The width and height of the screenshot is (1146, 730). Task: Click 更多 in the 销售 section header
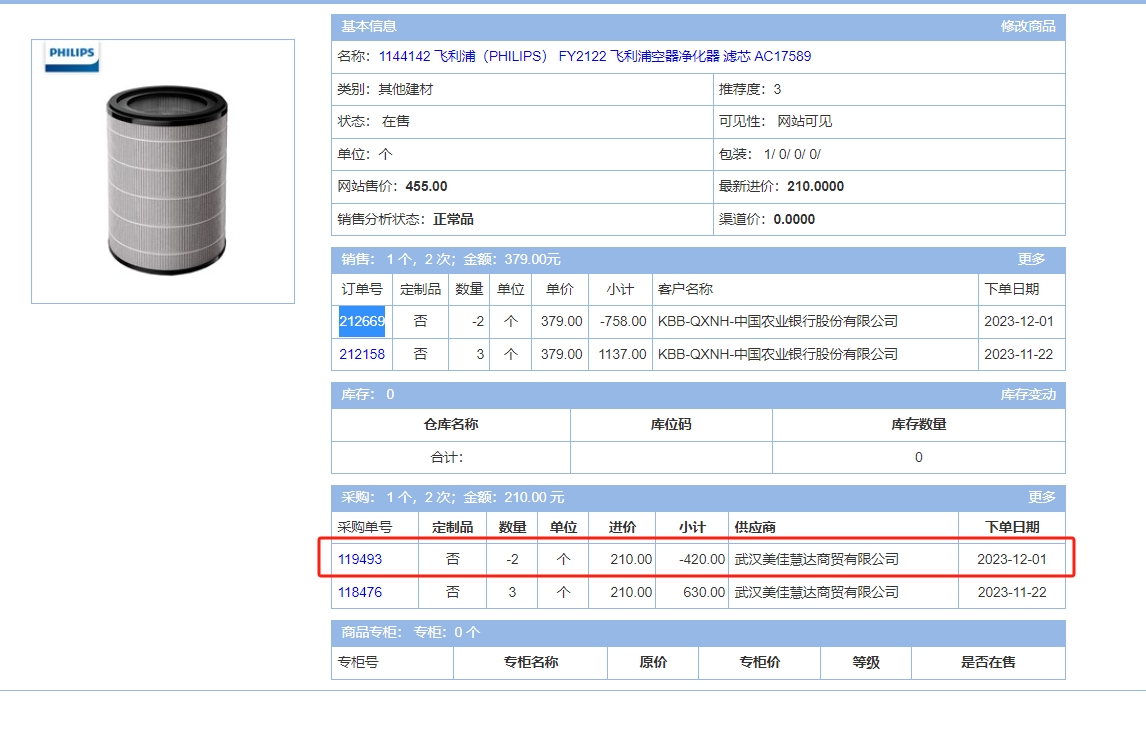point(1031,259)
